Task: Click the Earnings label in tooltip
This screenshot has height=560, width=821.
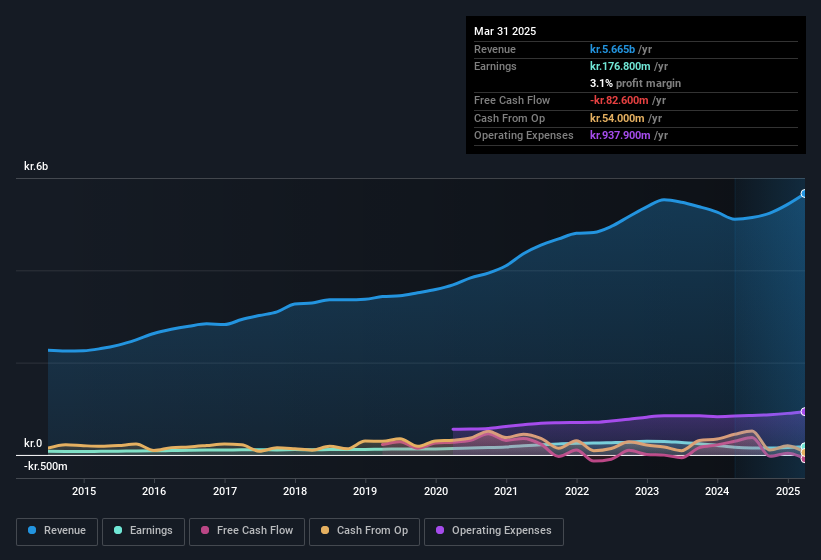Action: [495, 66]
